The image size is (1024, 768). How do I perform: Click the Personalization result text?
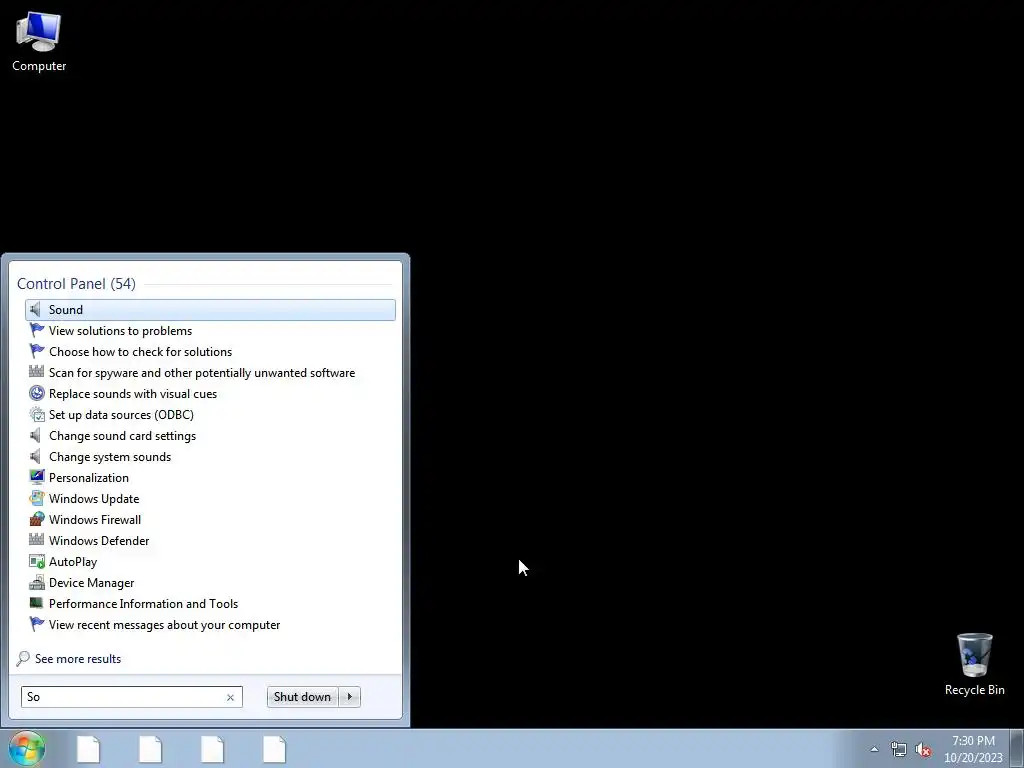(x=89, y=477)
